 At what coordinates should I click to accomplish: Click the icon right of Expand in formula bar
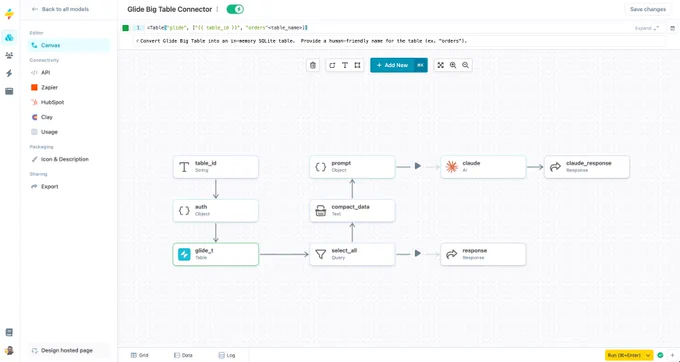tap(673, 28)
